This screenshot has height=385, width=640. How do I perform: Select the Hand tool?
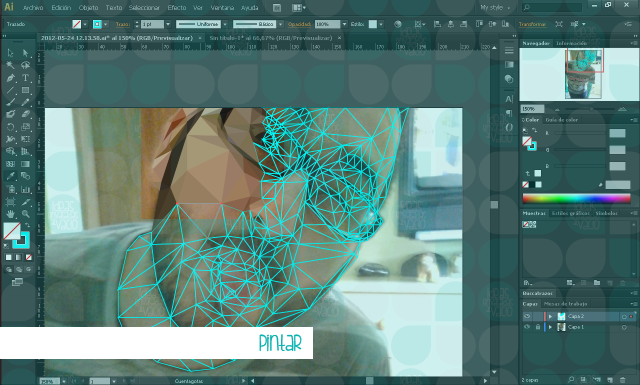[x=10, y=214]
